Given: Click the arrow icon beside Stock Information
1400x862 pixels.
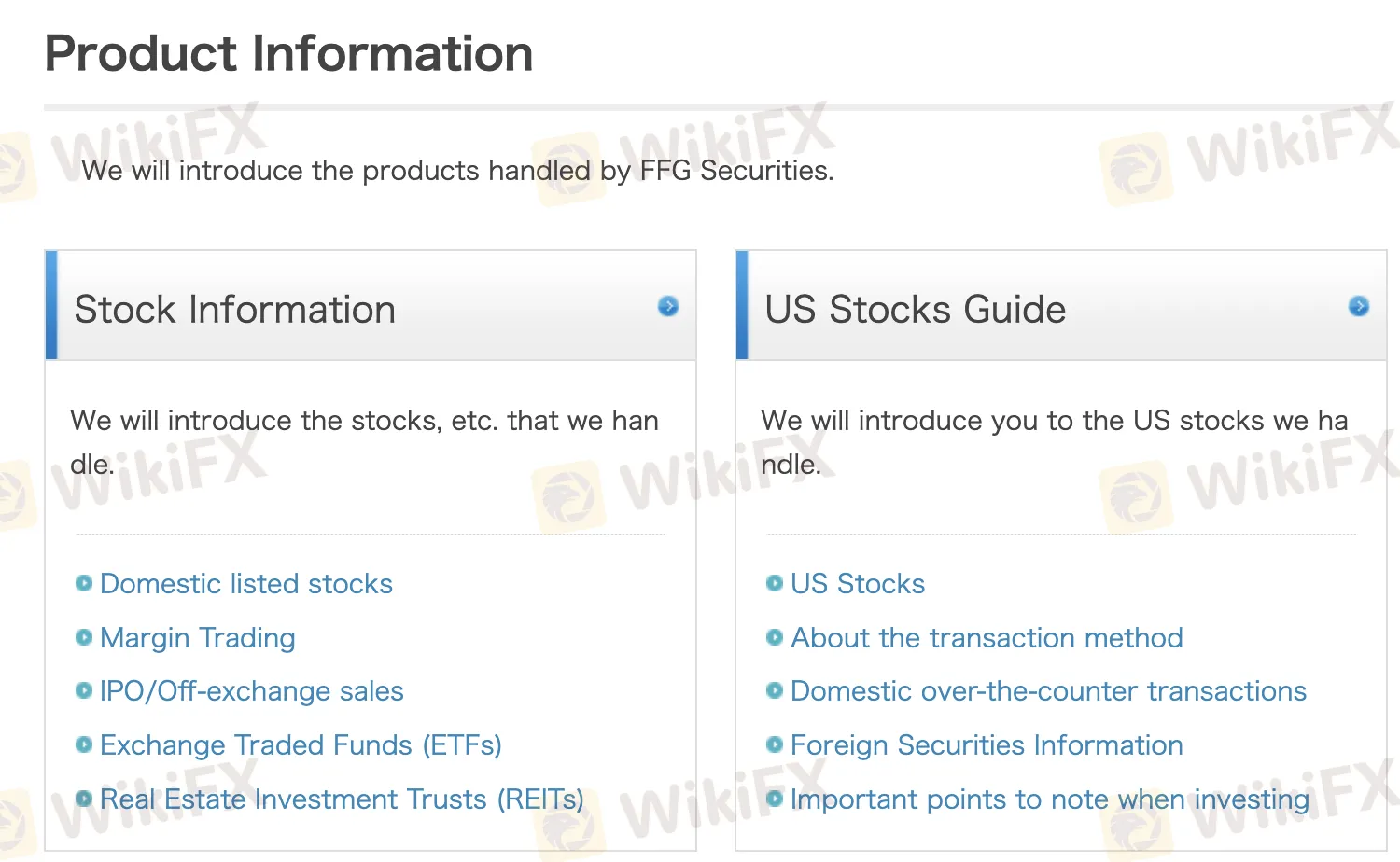Looking at the screenshot, I should pyautogui.click(x=668, y=306).
